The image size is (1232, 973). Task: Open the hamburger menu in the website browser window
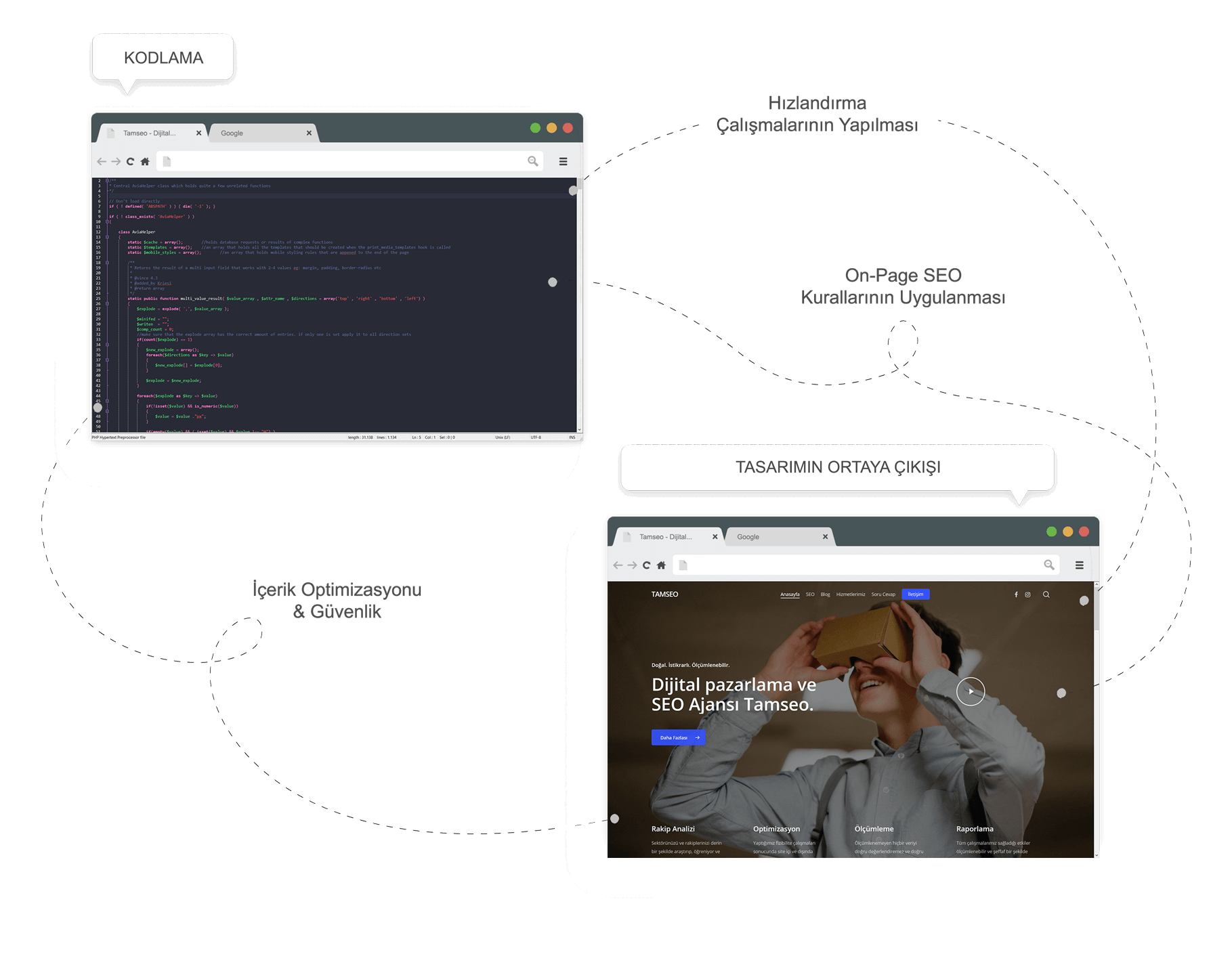[x=1080, y=565]
